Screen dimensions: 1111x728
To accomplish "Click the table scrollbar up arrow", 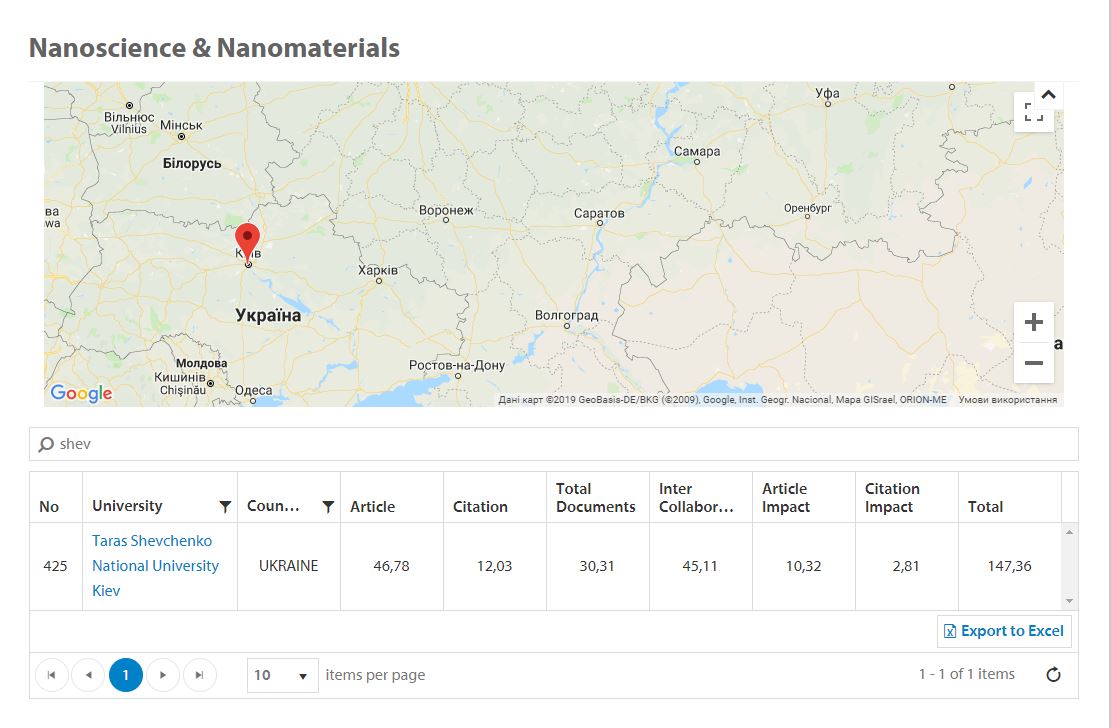I will pos(1069,532).
